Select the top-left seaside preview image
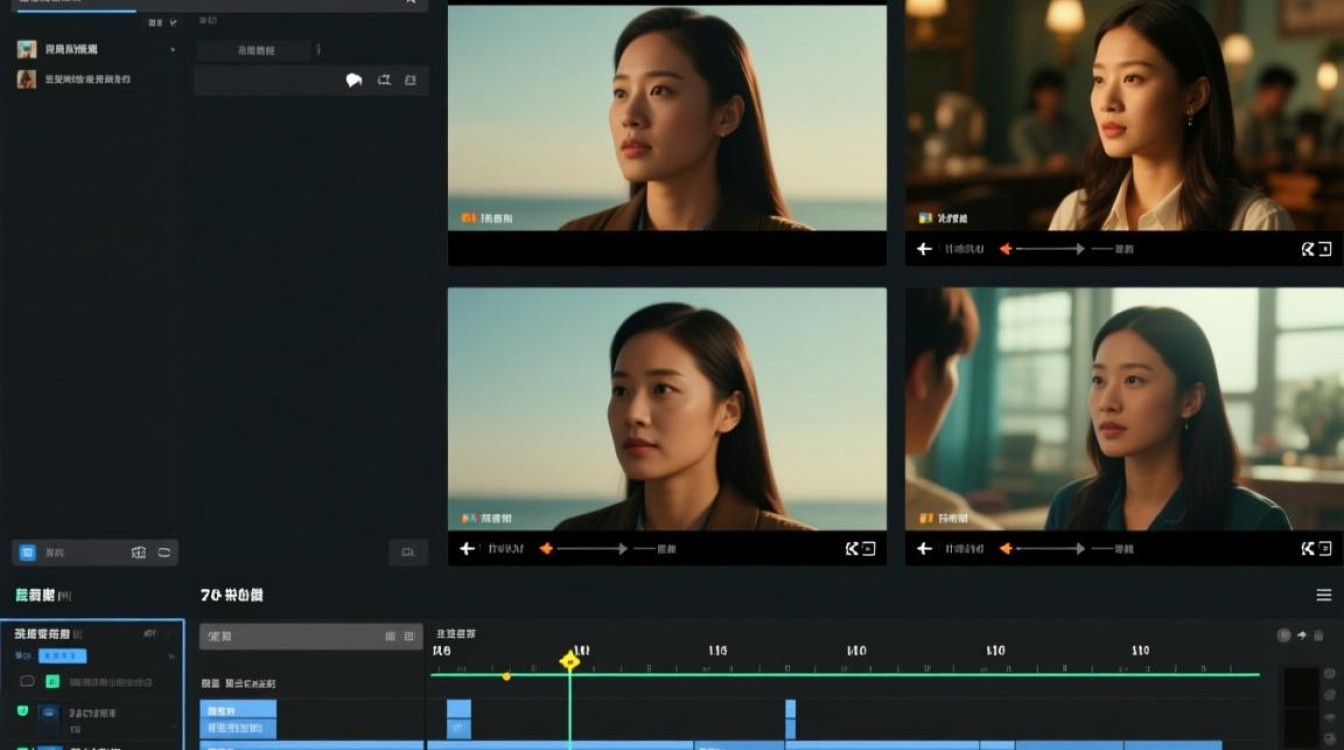Screen dimensions: 1344x750 (x=667, y=118)
